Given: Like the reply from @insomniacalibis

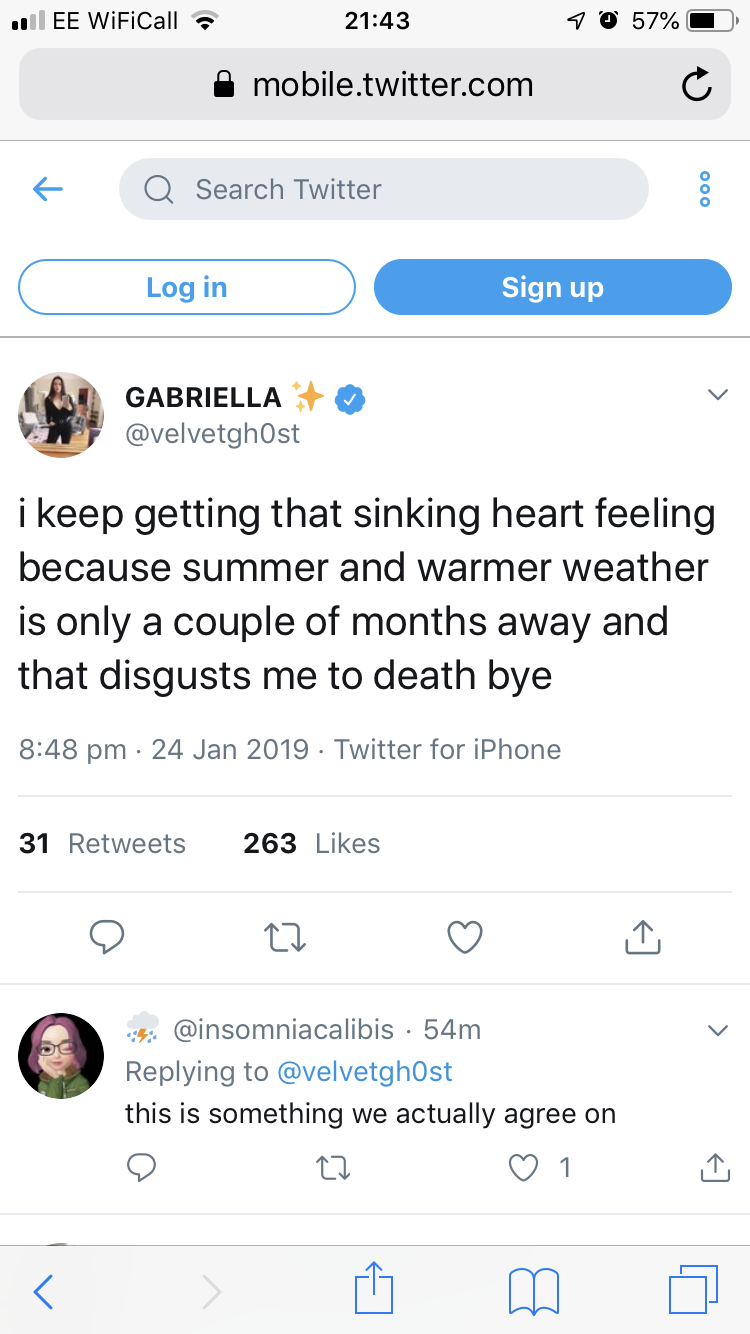Looking at the screenshot, I should tap(524, 1167).
